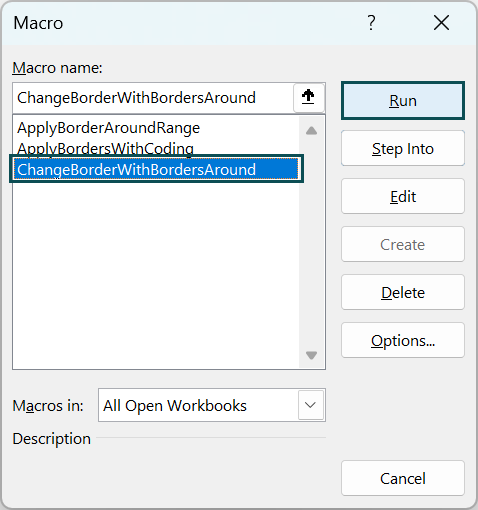Image resolution: width=478 pixels, height=510 pixels.
Task: Delete the selected macro
Action: tap(403, 293)
